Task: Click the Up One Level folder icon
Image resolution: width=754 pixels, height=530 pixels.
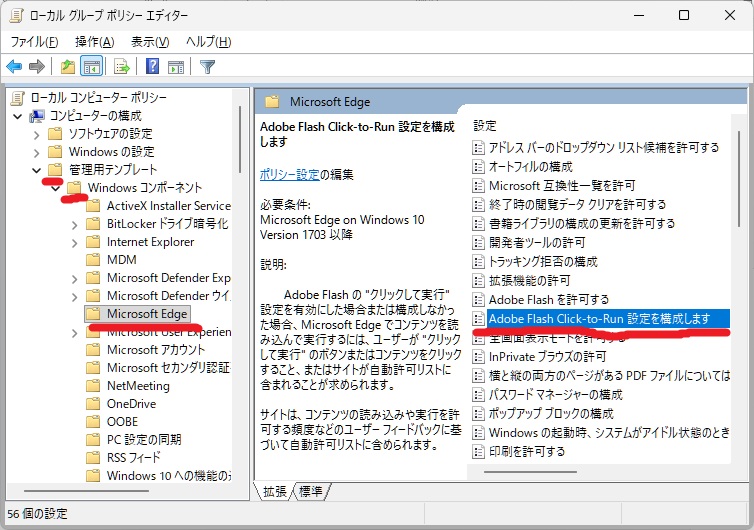Action: coord(67,67)
